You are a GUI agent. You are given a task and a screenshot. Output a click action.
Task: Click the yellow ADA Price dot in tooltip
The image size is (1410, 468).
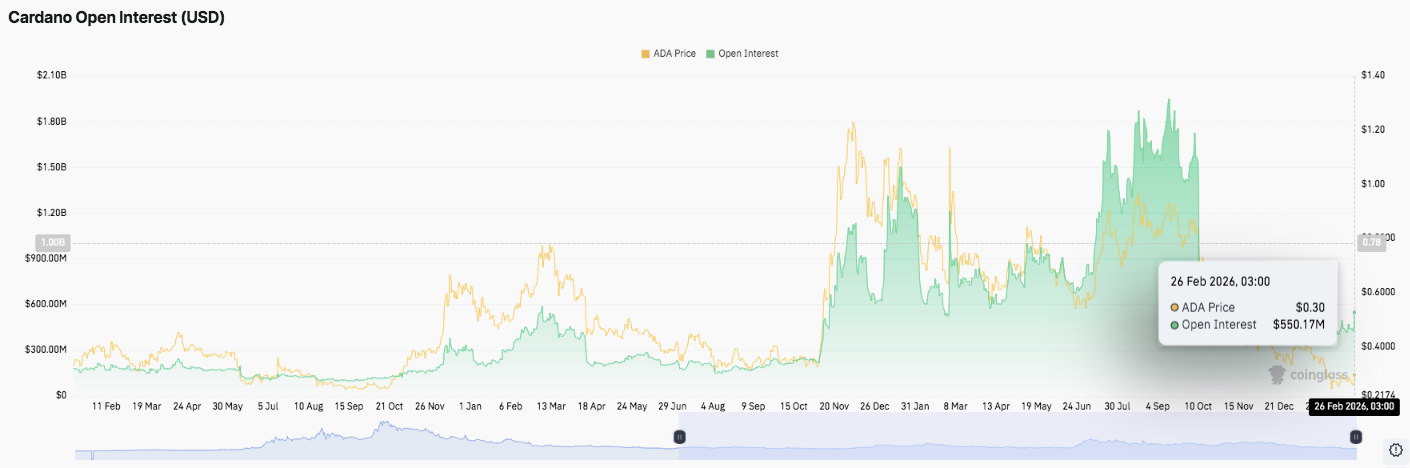point(1175,307)
